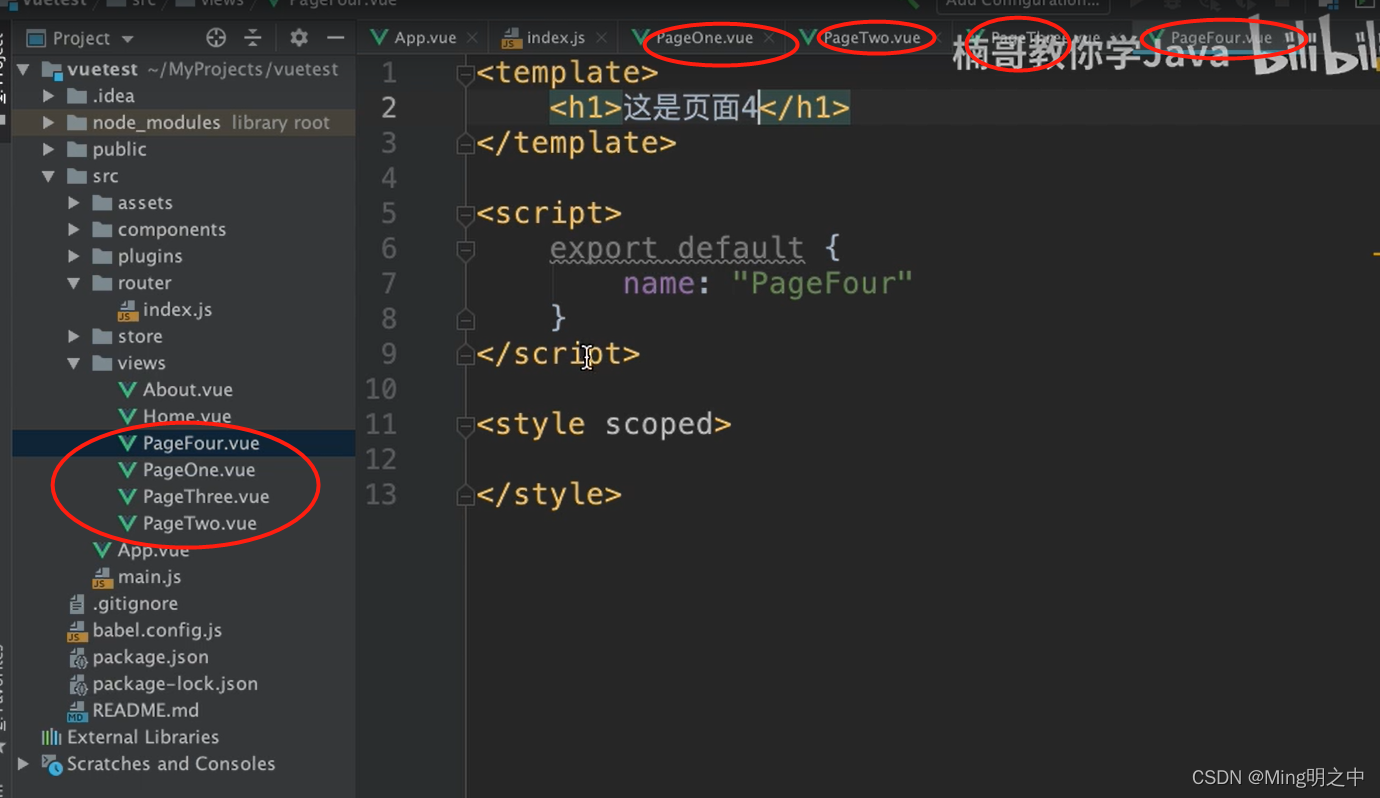Click the library icon beside External Libraries
Image resolution: width=1380 pixels, height=798 pixels.
pyautogui.click(x=51, y=738)
